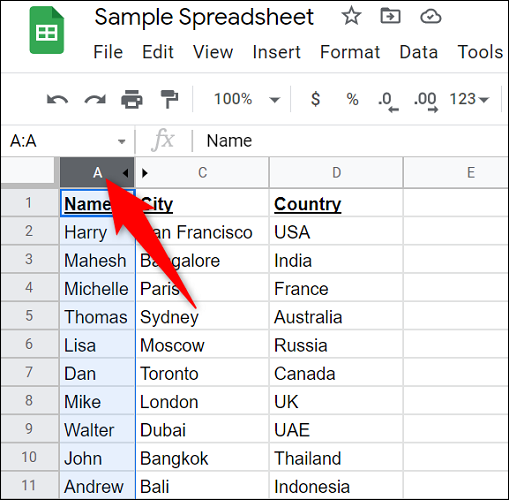The height and width of the screenshot is (500, 509).
Task: Click the move to folder icon
Action: coord(390,16)
